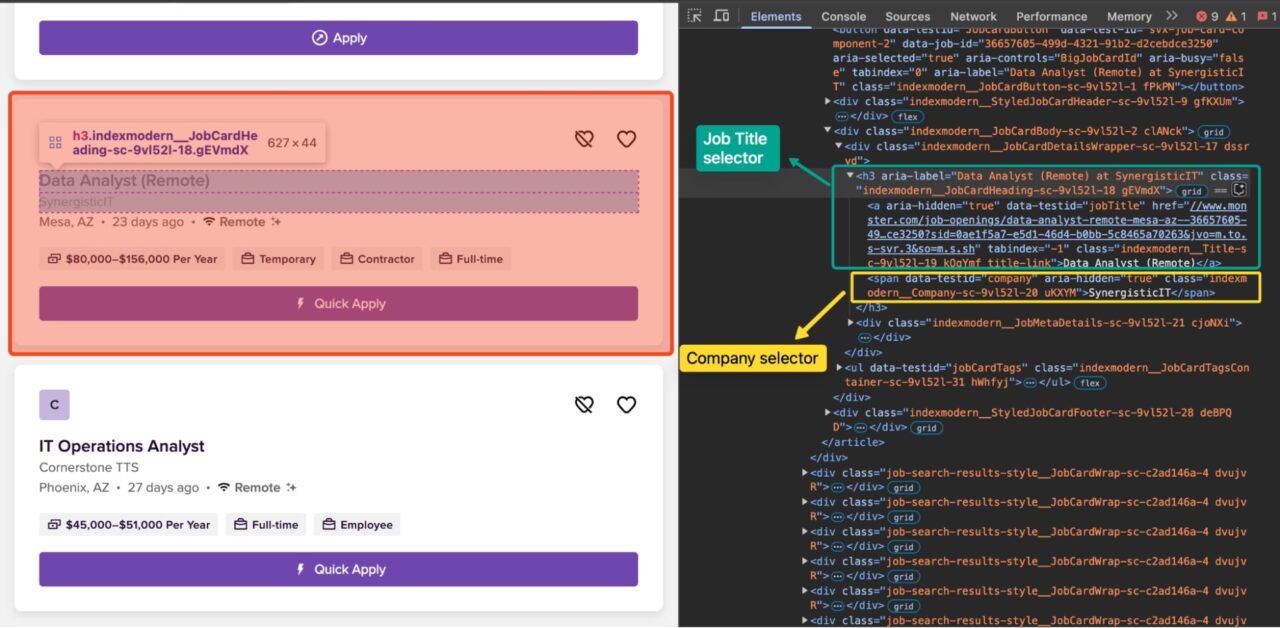This screenshot has width=1280, height=628.
Task: Toggle the heart to favorite the Data Analyst job
Action: coord(626,139)
